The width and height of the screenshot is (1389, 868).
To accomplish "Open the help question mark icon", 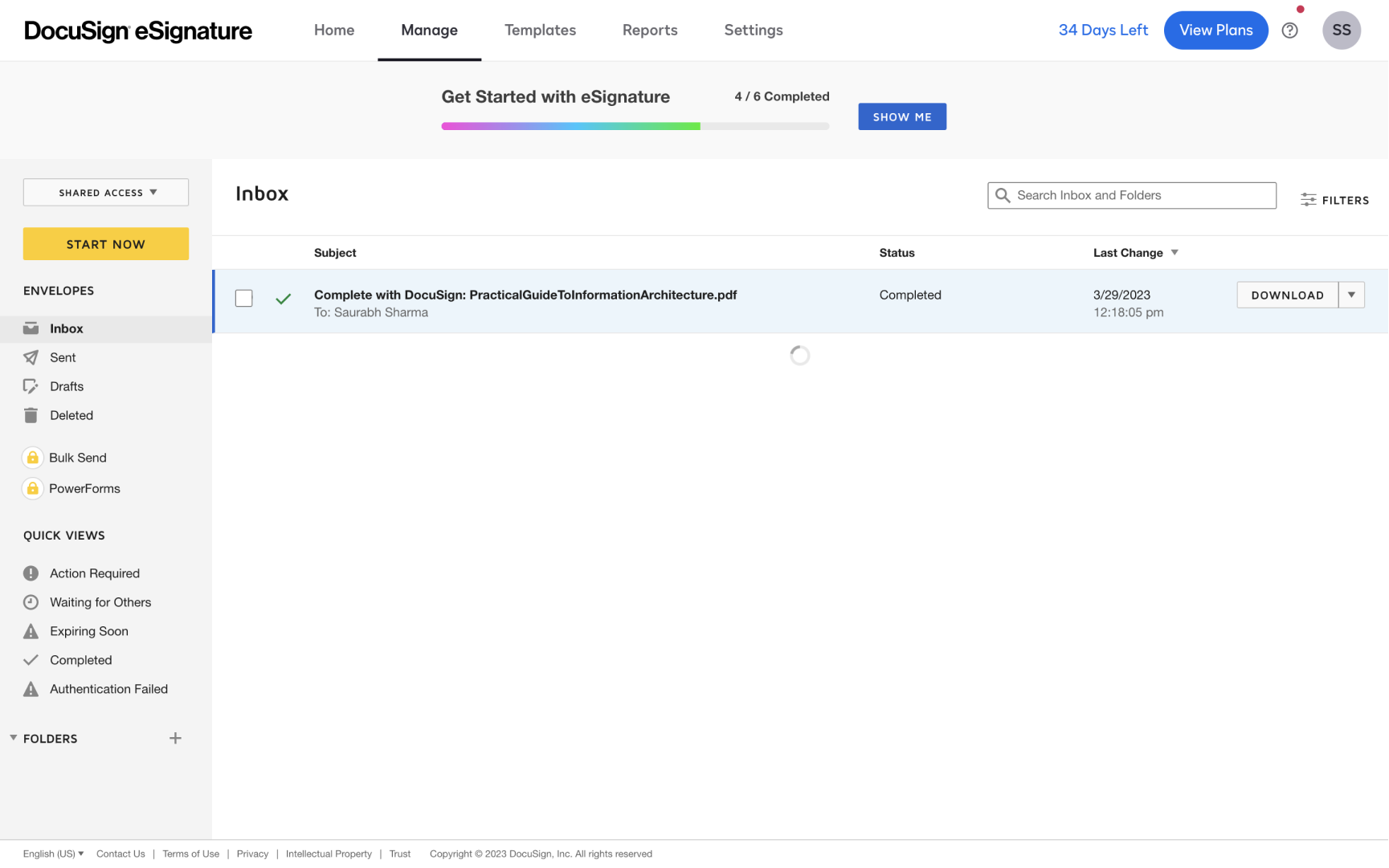I will click(1289, 31).
